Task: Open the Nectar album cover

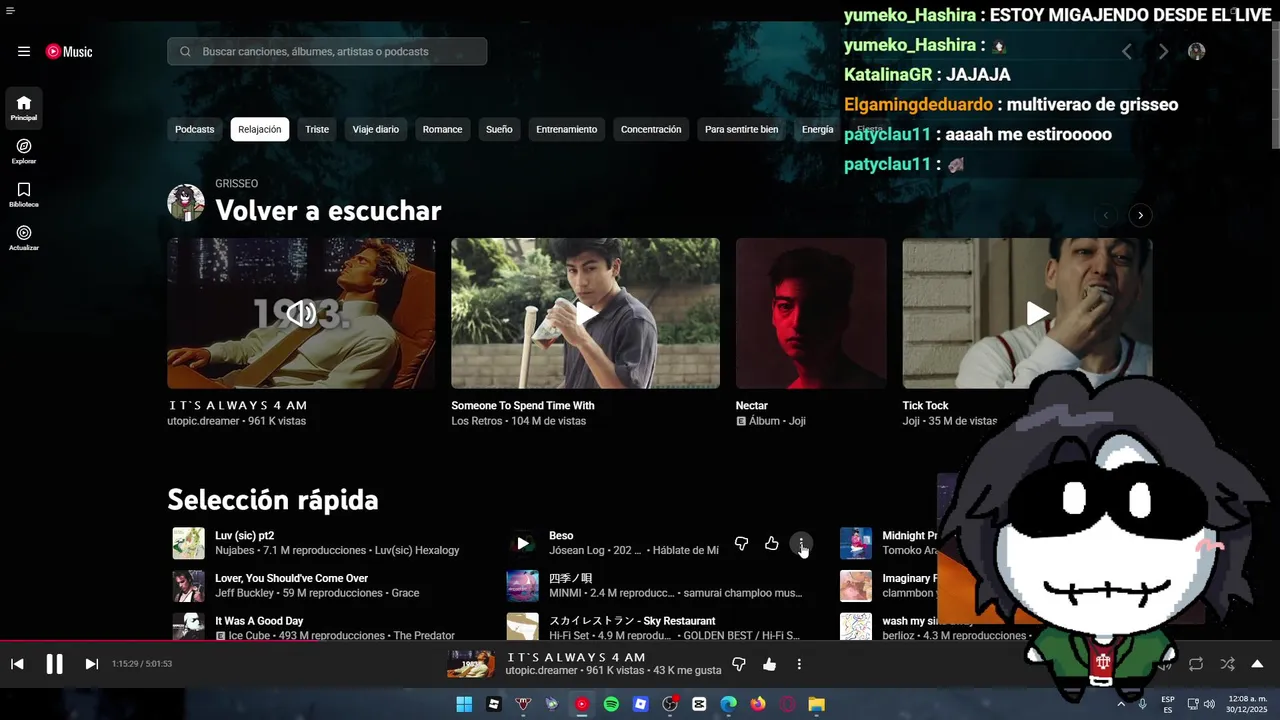Action: [x=811, y=313]
